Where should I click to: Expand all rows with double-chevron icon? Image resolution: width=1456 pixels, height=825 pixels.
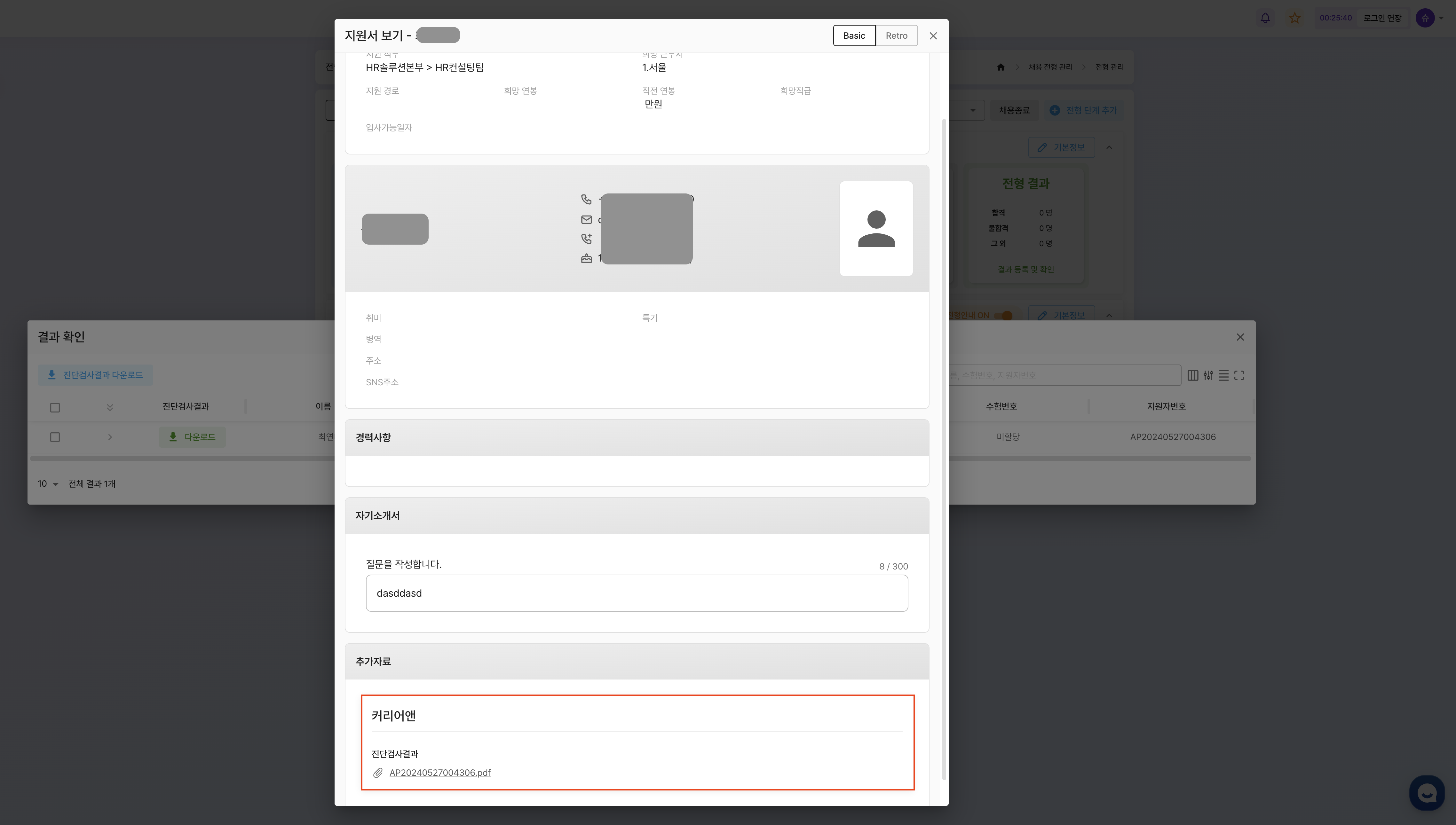pyautogui.click(x=110, y=407)
